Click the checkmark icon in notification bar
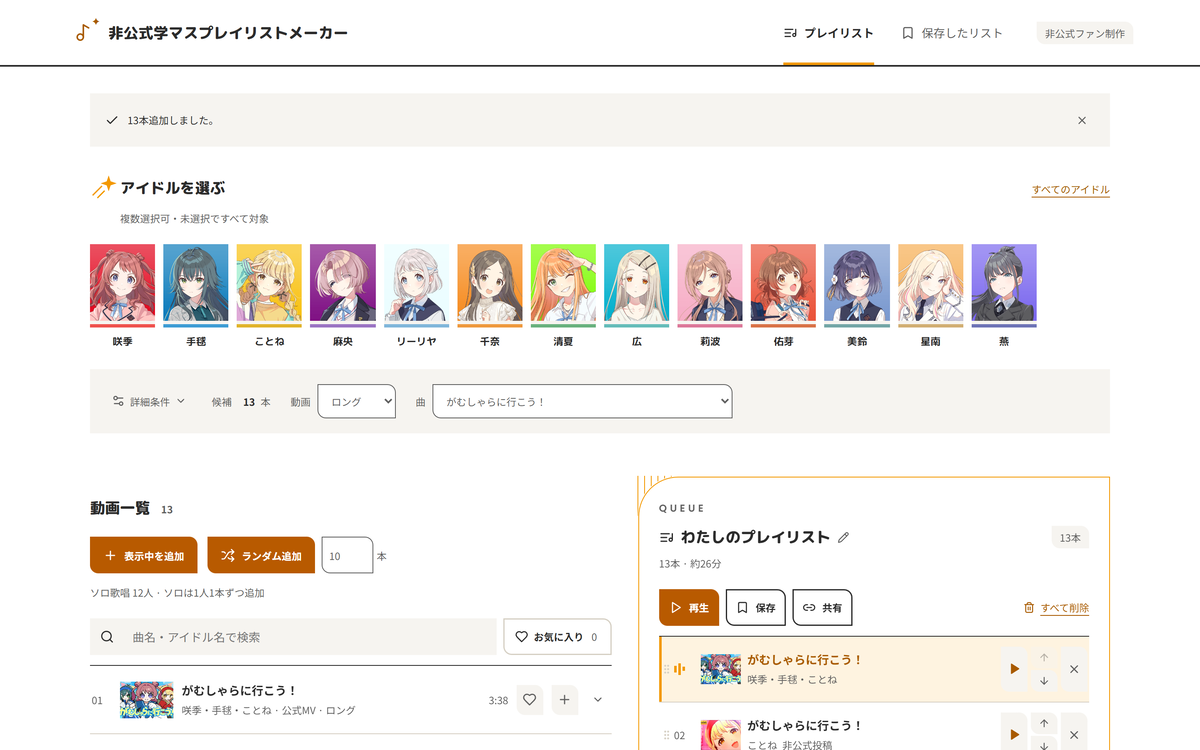The height and width of the screenshot is (750, 1200). pos(112,120)
